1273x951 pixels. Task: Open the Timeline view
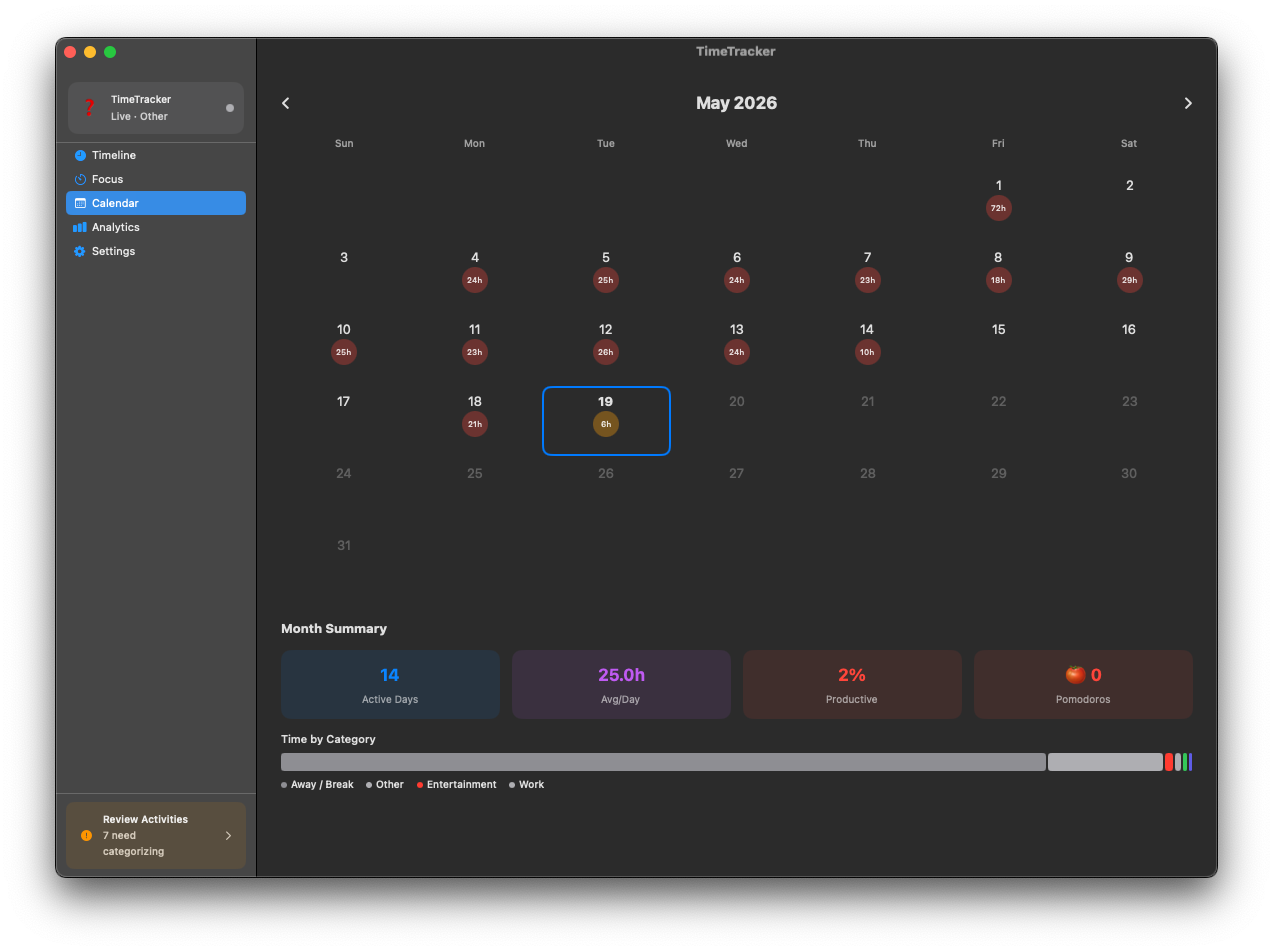click(156, 155)
